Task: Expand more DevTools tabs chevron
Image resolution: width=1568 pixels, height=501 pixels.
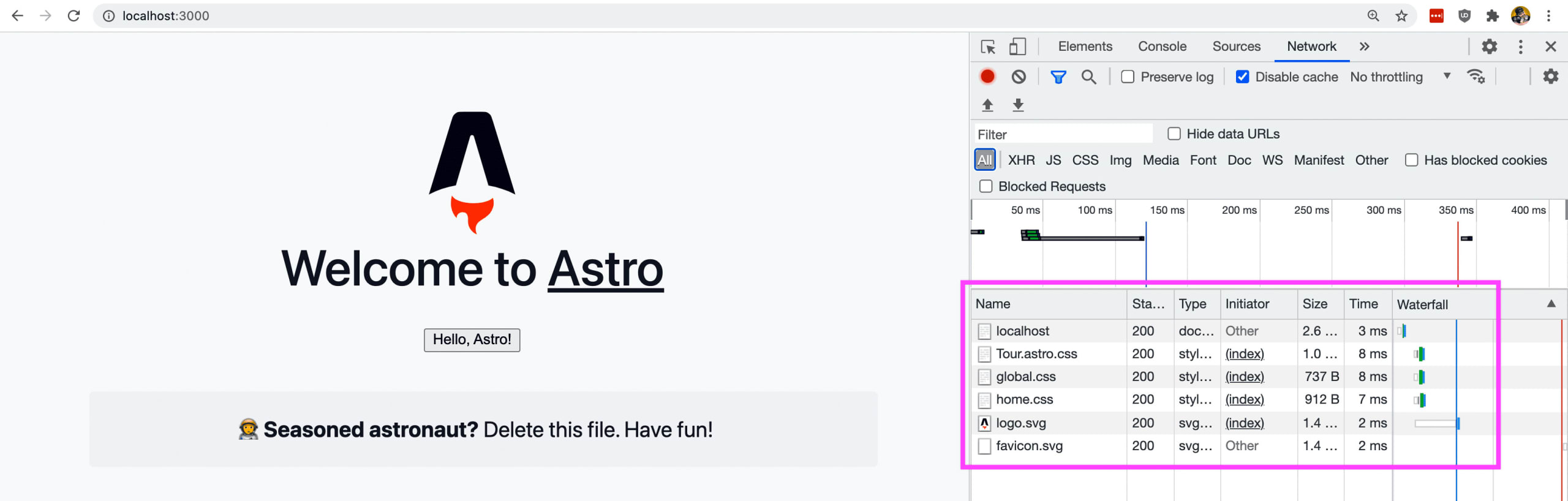Action: (x=1364, y=47)
